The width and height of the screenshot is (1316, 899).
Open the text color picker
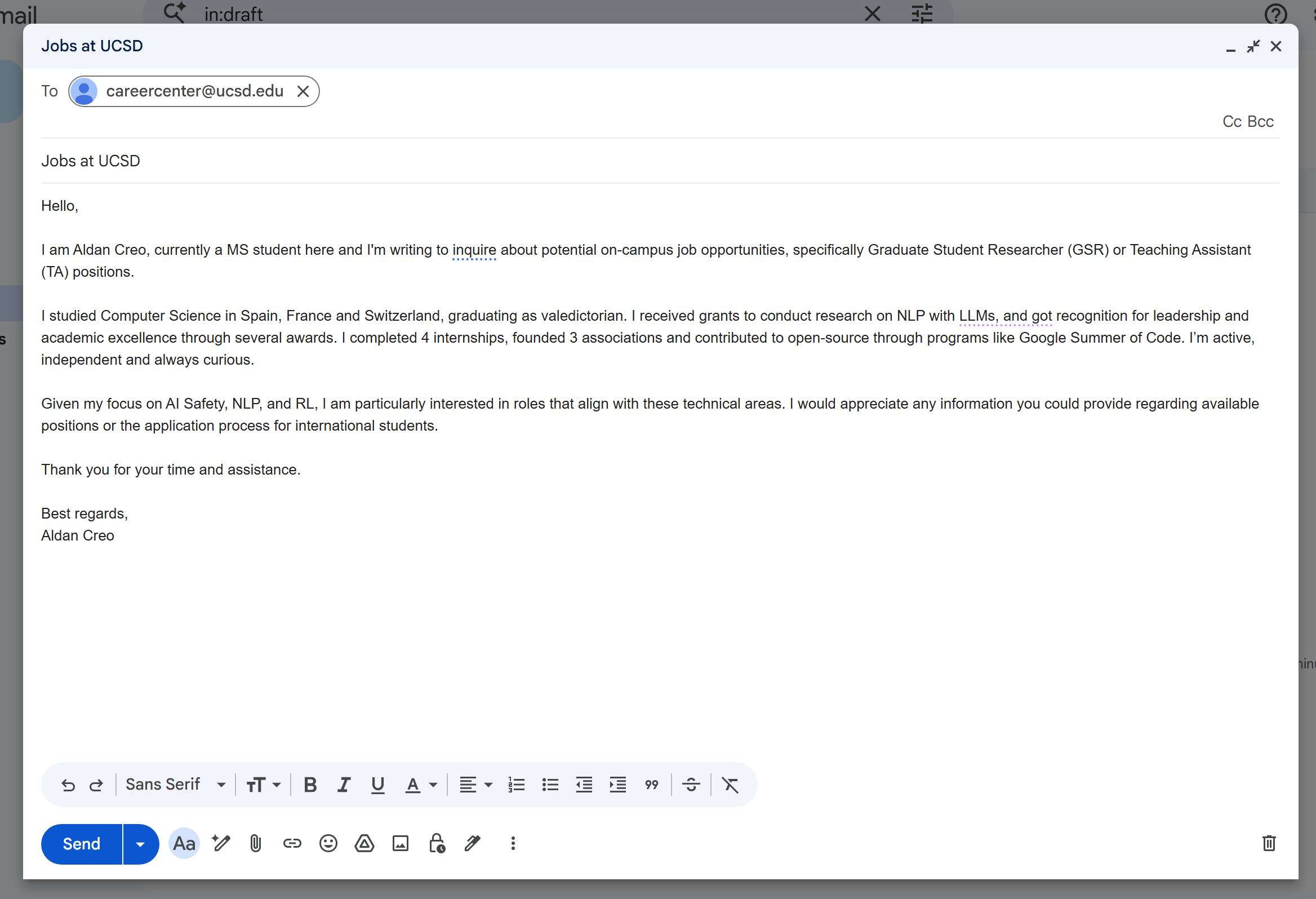(x=421, y=785)
